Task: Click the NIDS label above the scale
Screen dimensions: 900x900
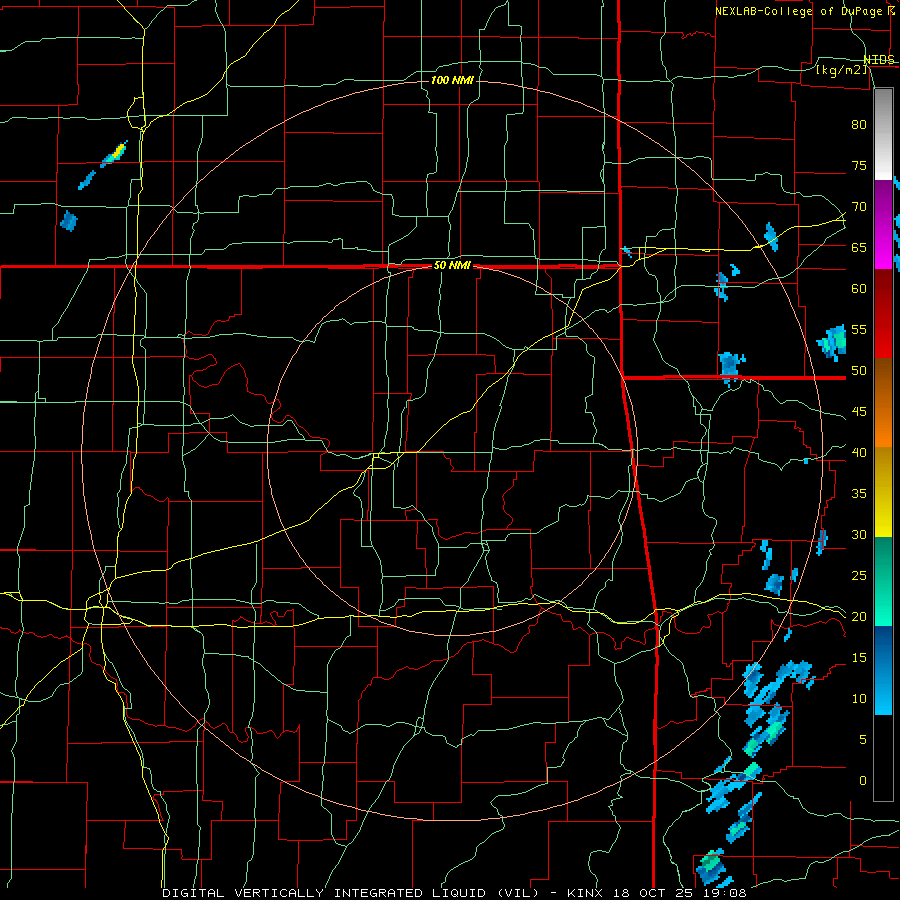Action: coord(879,60)
